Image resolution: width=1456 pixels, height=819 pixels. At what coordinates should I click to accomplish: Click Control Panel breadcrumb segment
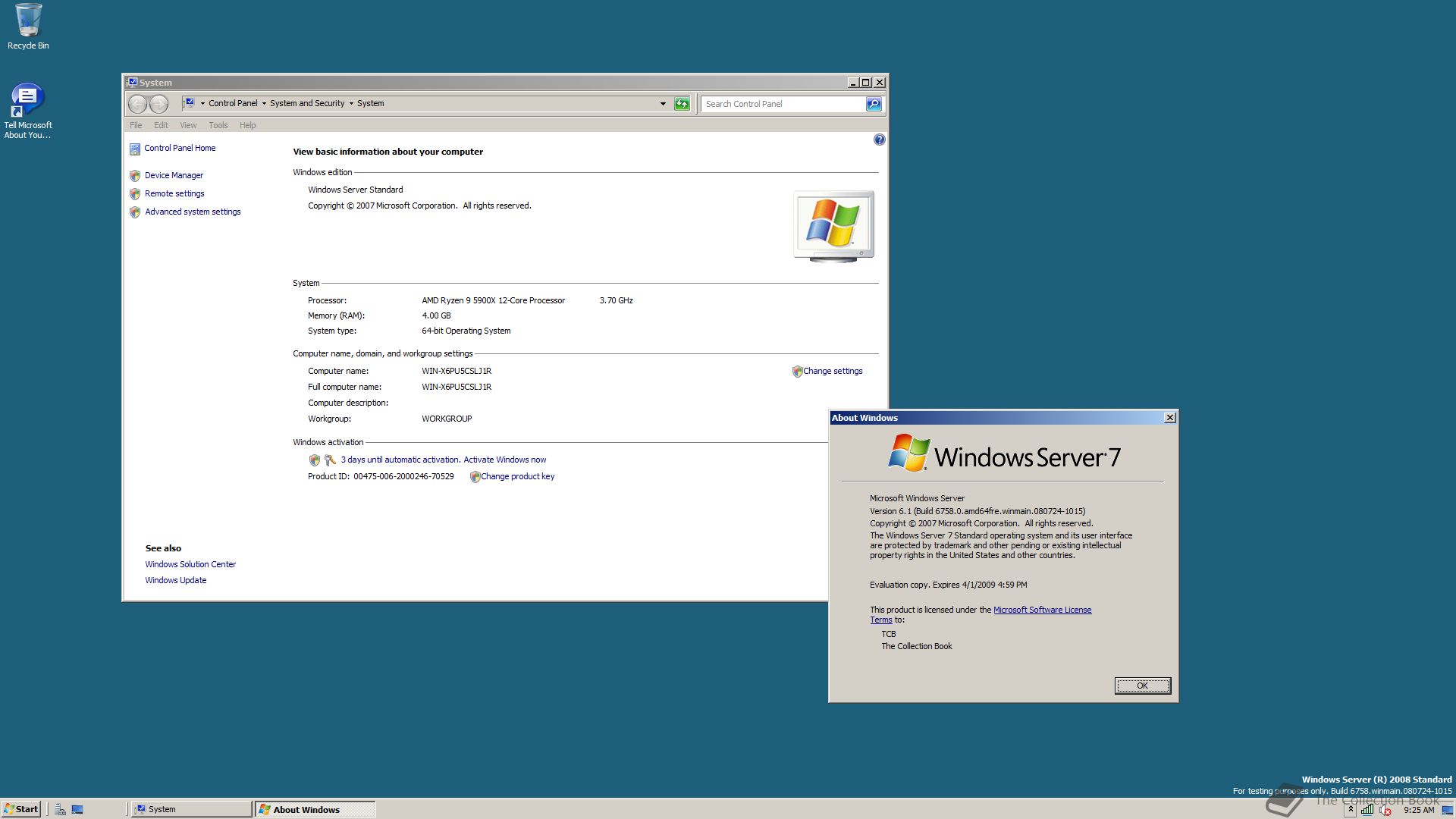(233, 103)
